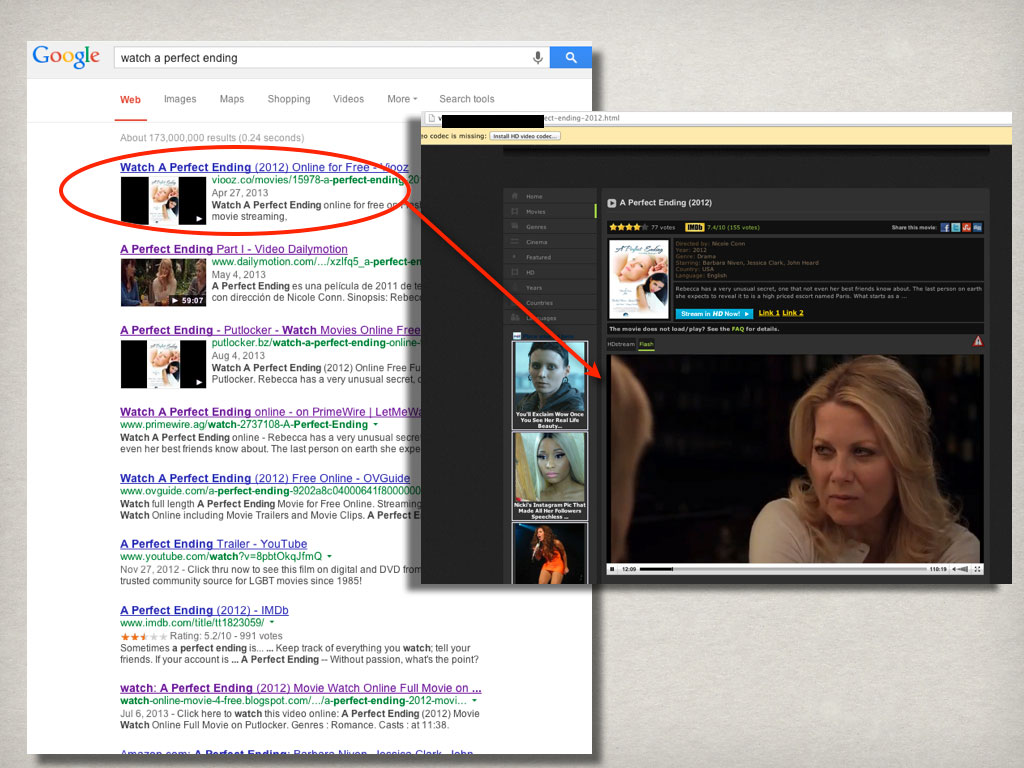Image resolution: width=1024 pixels, height=768 pixels.
Task: Click the Putlocker result video thumbnail
Action: click(163, 364)
